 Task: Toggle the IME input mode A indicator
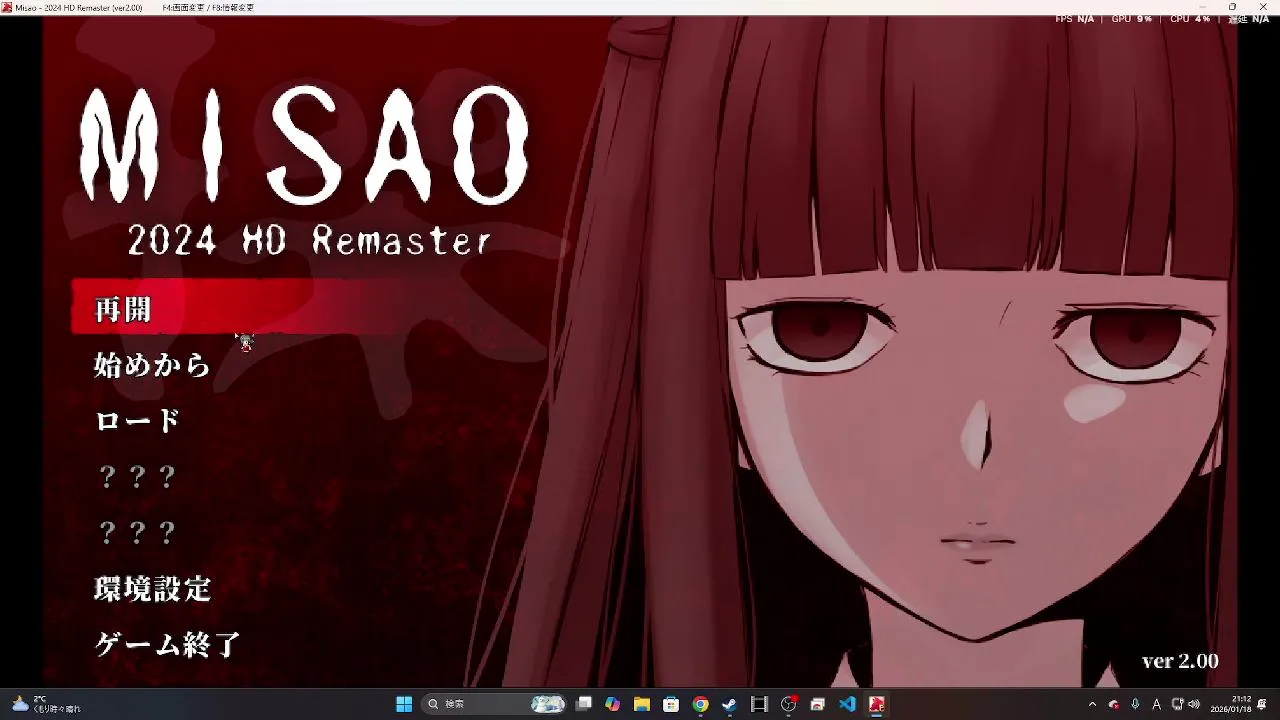(1157, 704)
